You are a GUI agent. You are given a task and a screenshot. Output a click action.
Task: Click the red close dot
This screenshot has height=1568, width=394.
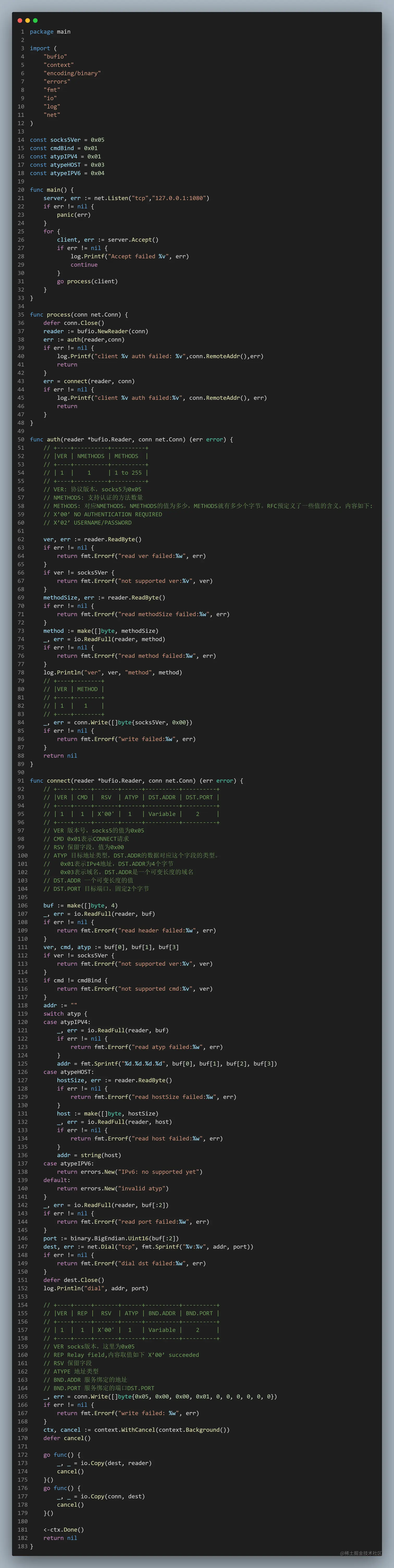coord(20,21)
